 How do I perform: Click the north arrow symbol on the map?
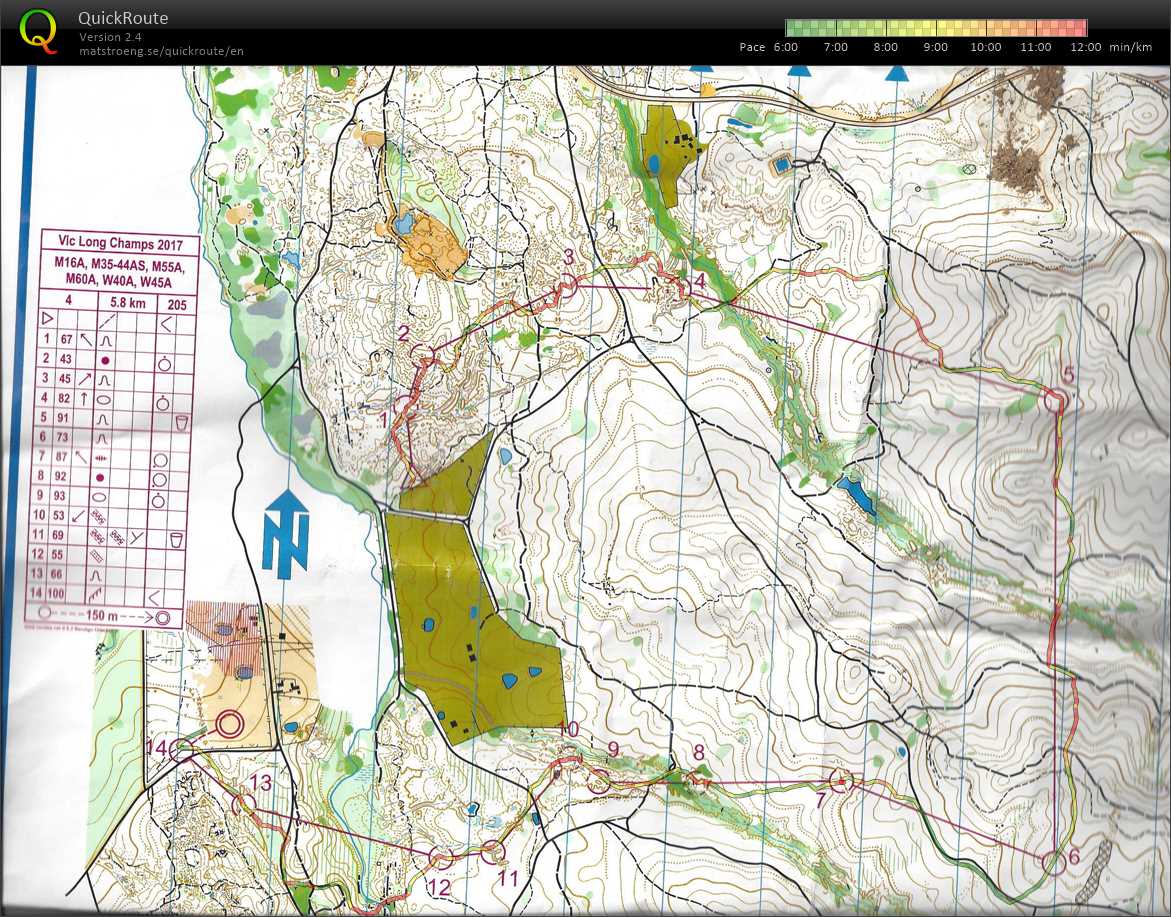288,530
